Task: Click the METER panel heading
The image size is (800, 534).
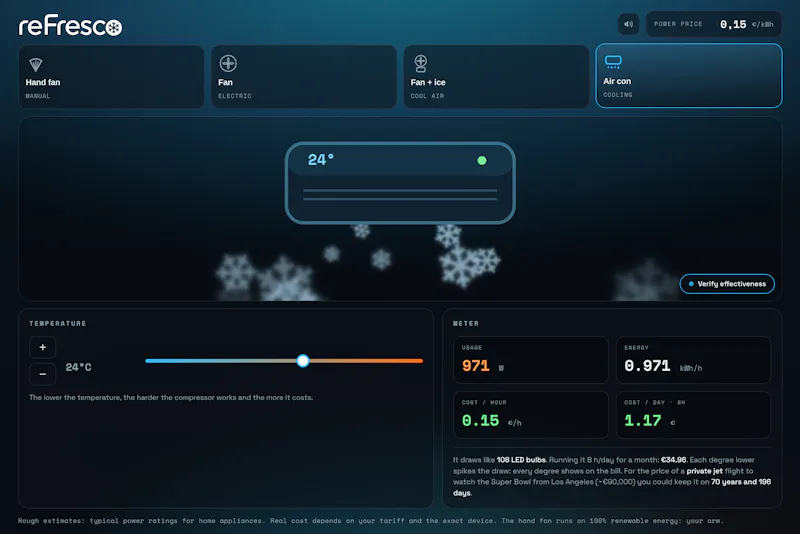Action: pos(466,323)
